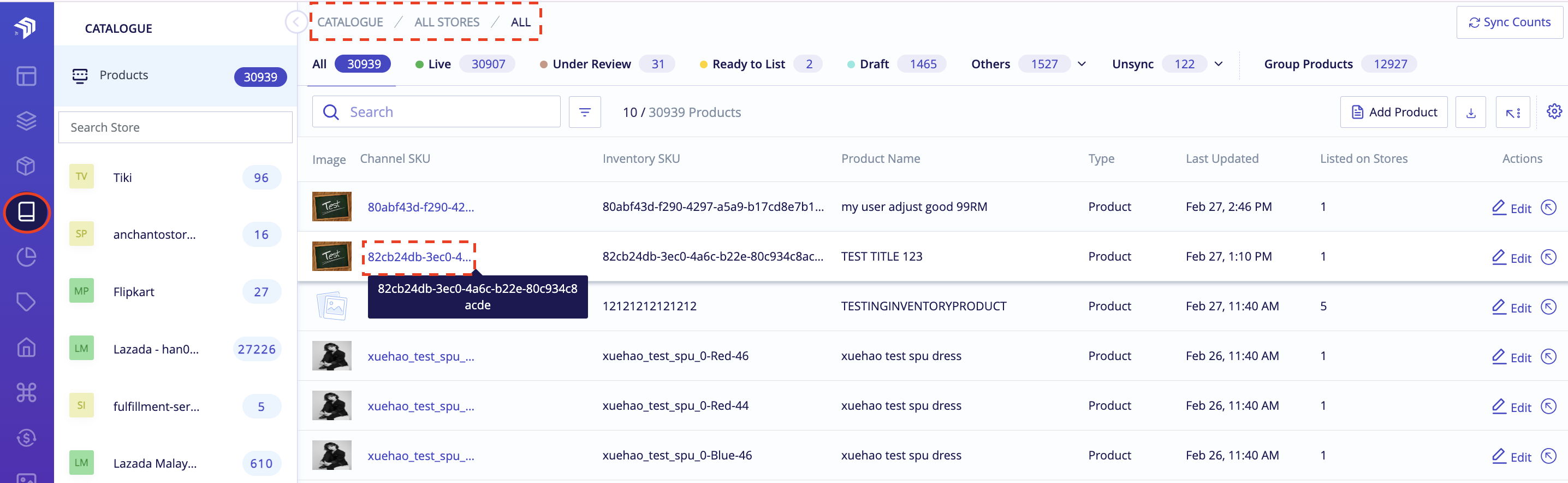Viewport: 1568px width, 483px height.
Task: Open channel SKU link for Blue-46 row
Action: click(x=420, y=456)
